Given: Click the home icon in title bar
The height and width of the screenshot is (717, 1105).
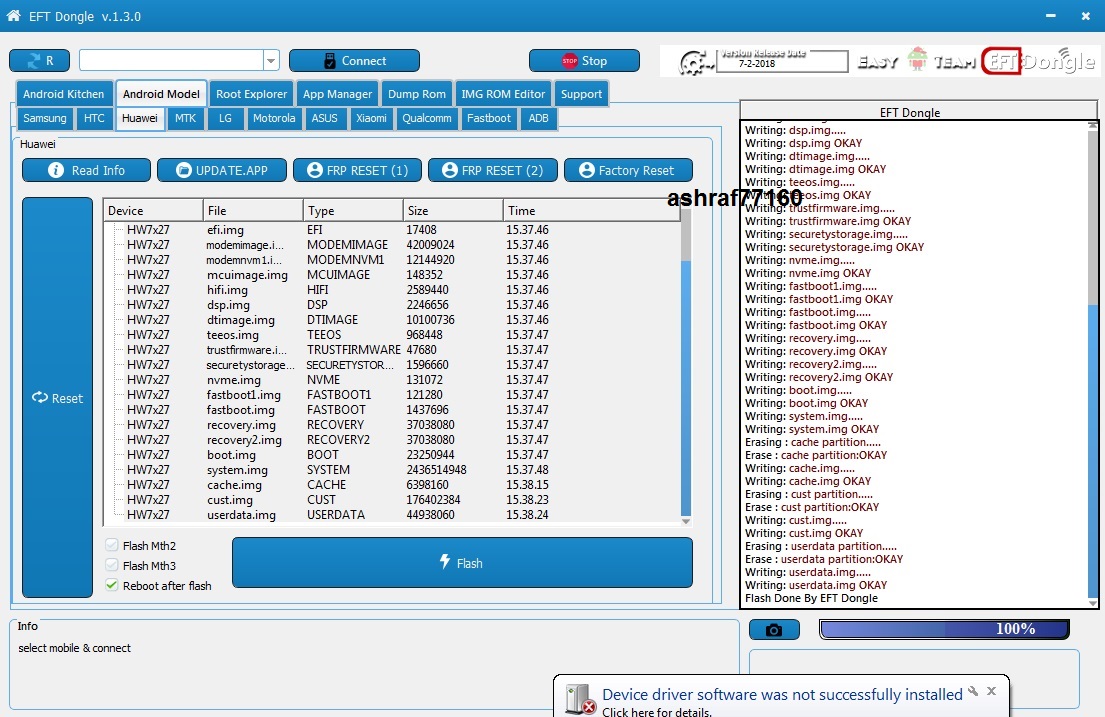Looking at the screenshot, I should coord(13,16).
